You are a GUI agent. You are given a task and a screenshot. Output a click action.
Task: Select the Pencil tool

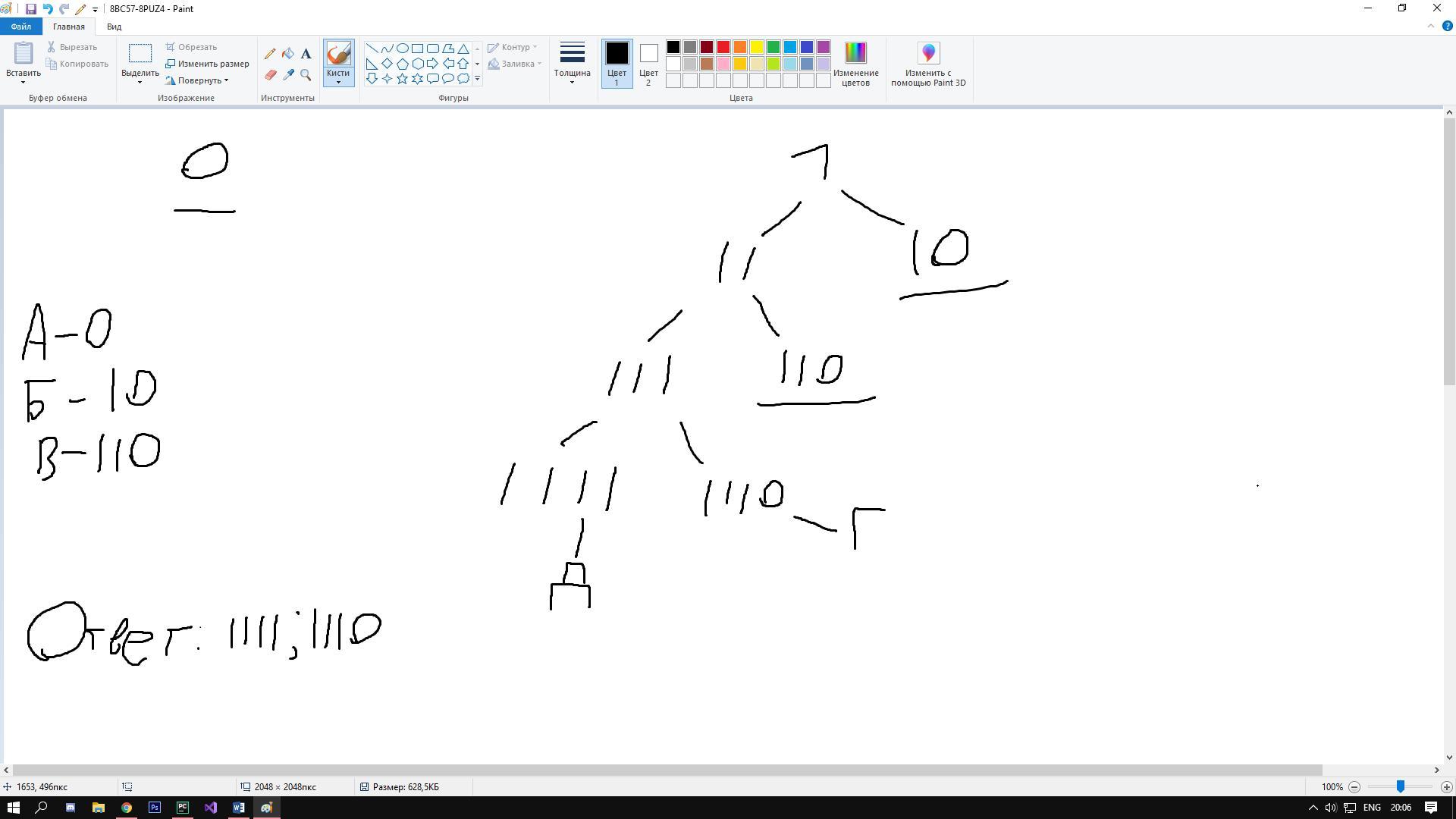(x=270, y=54)
